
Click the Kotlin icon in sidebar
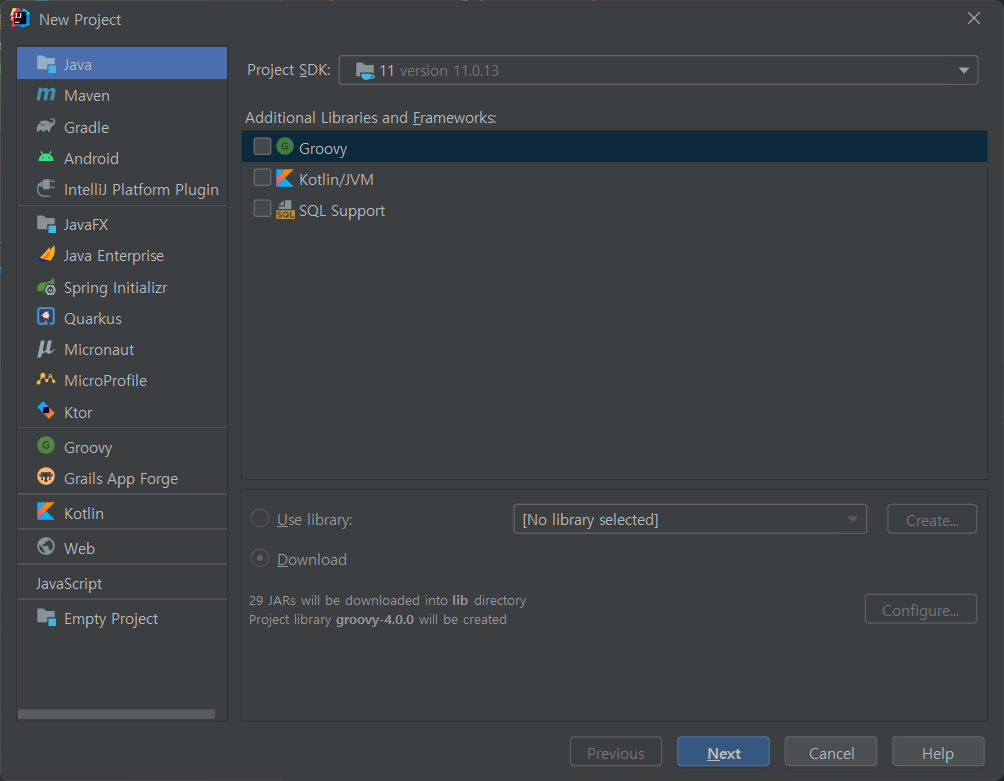46,511
